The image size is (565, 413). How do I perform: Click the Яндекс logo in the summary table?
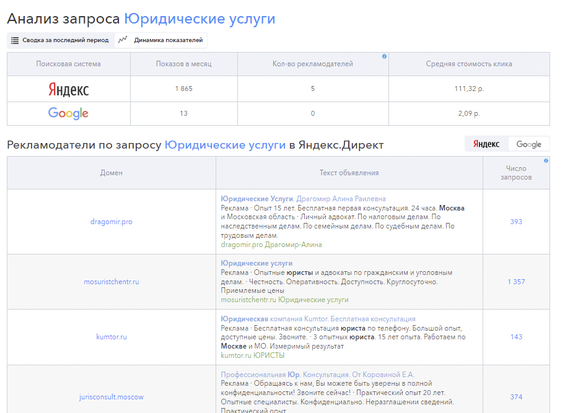point(68,89)
